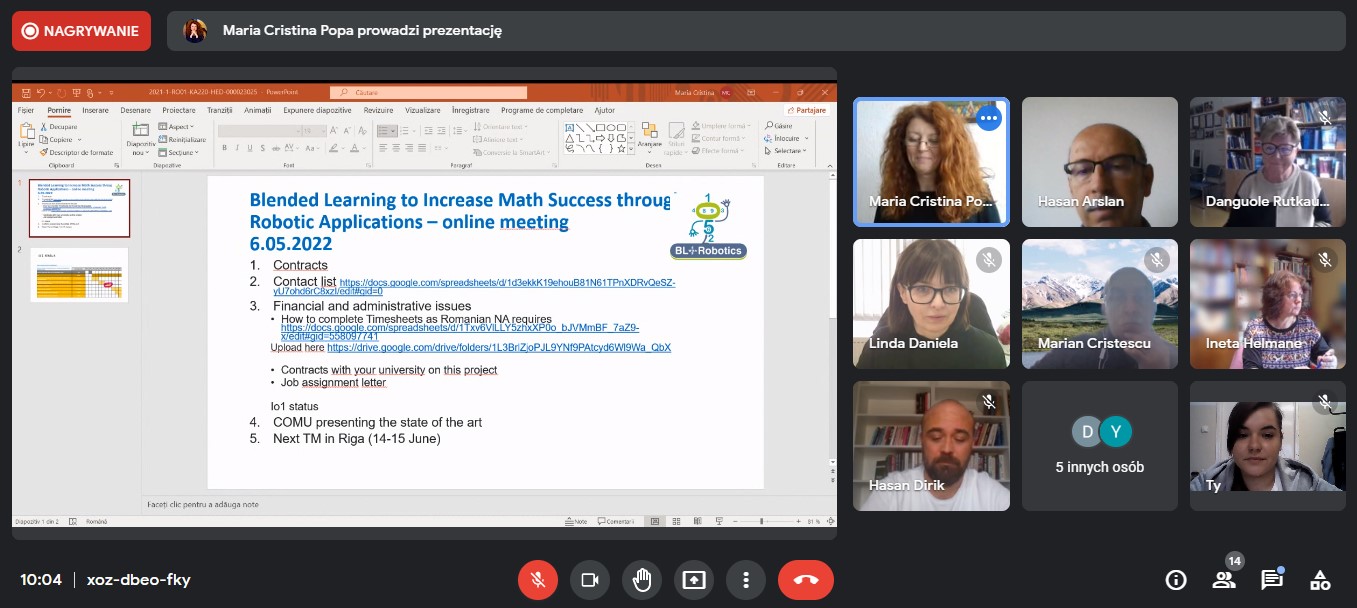1357x608 pixels.
Task: Open the Revizuire ribbon tab
Action: 378,110
